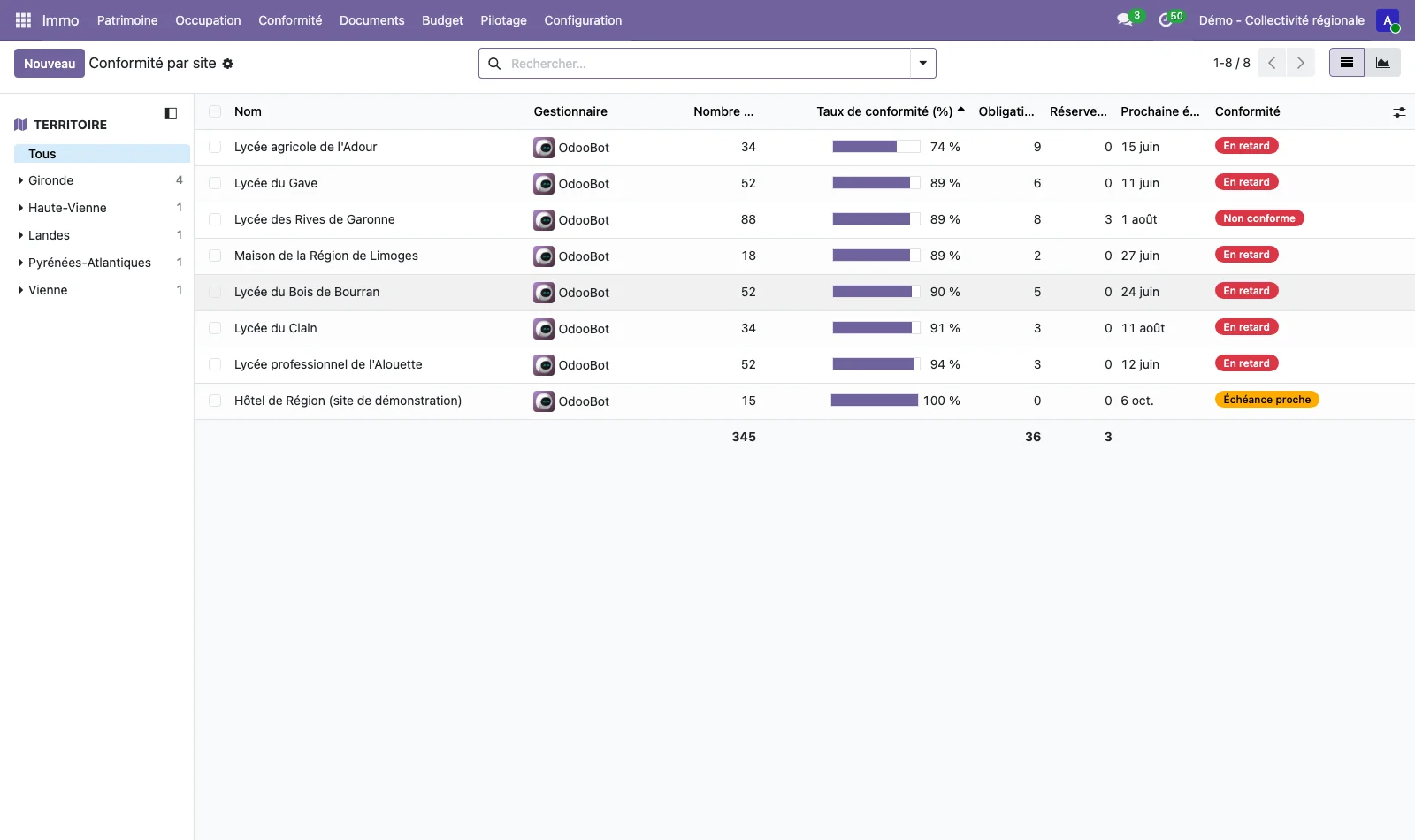1415x840 pixels.
Task: Open the search options dropdown arrow
Action: pos(922,64)
